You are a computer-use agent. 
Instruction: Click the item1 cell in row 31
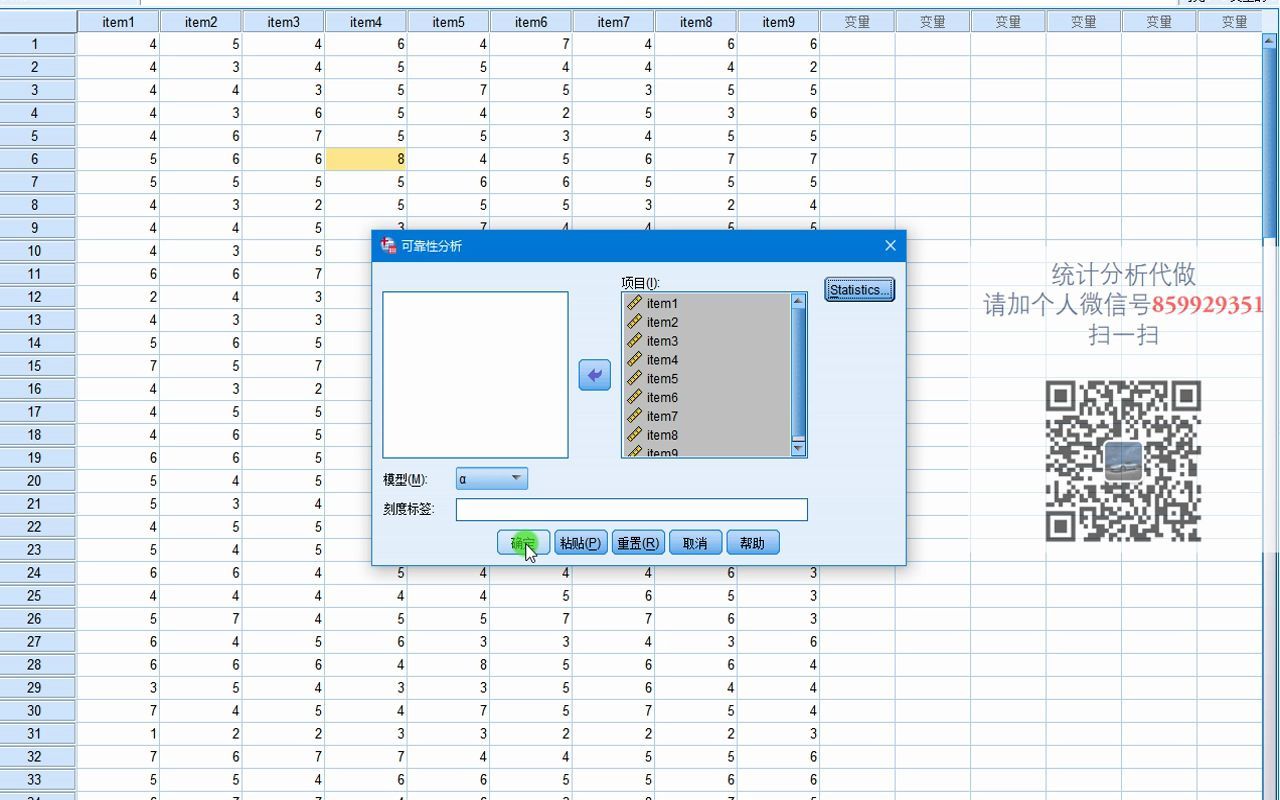tap(118, 734)
